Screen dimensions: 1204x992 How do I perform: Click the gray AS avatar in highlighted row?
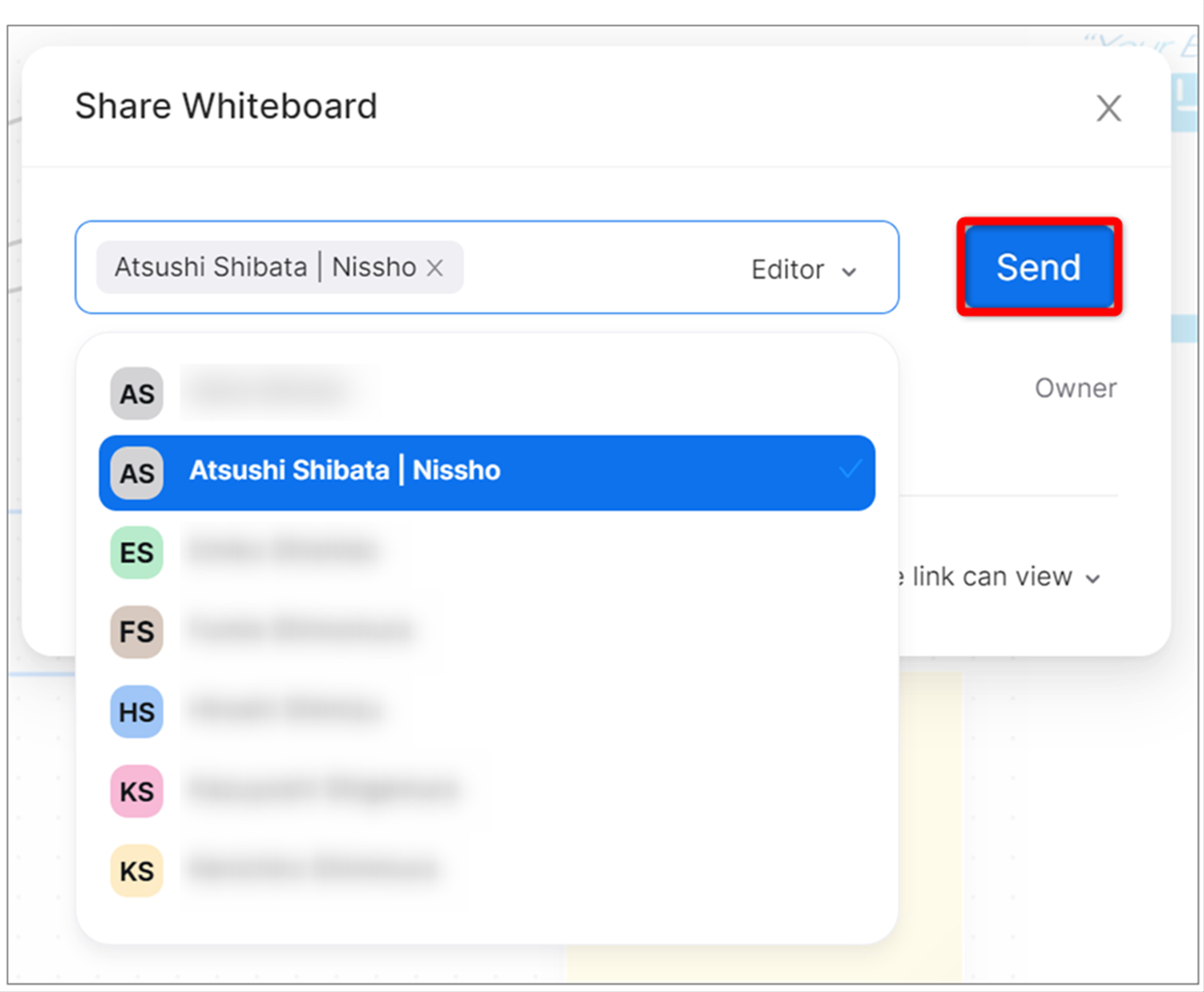[137, 474]
